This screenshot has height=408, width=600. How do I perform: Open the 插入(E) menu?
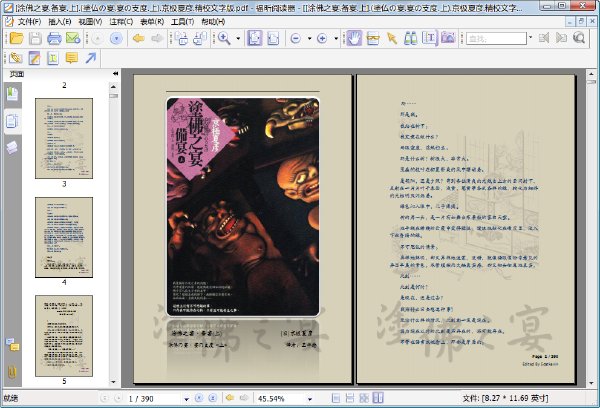click(x=60, y=22)
